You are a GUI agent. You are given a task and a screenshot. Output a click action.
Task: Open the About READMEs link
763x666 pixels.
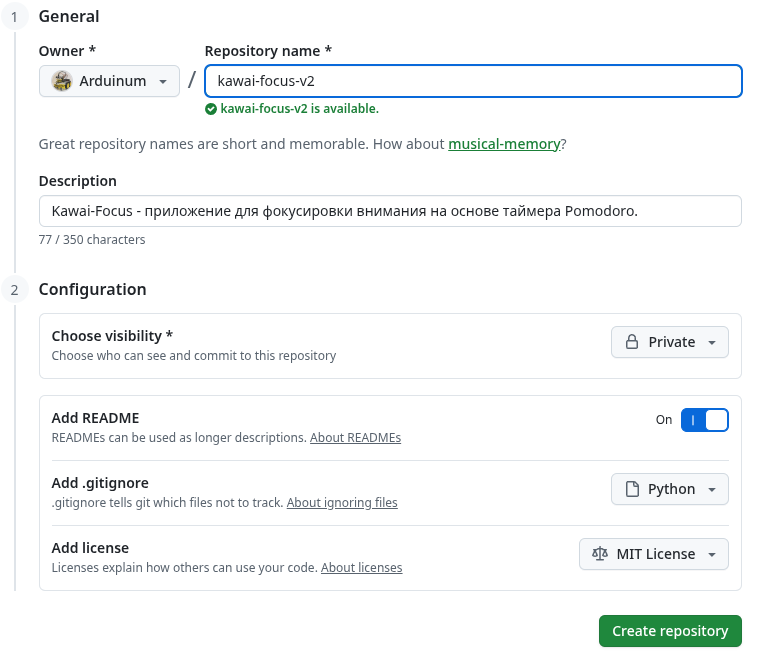[x=355, y=438]
